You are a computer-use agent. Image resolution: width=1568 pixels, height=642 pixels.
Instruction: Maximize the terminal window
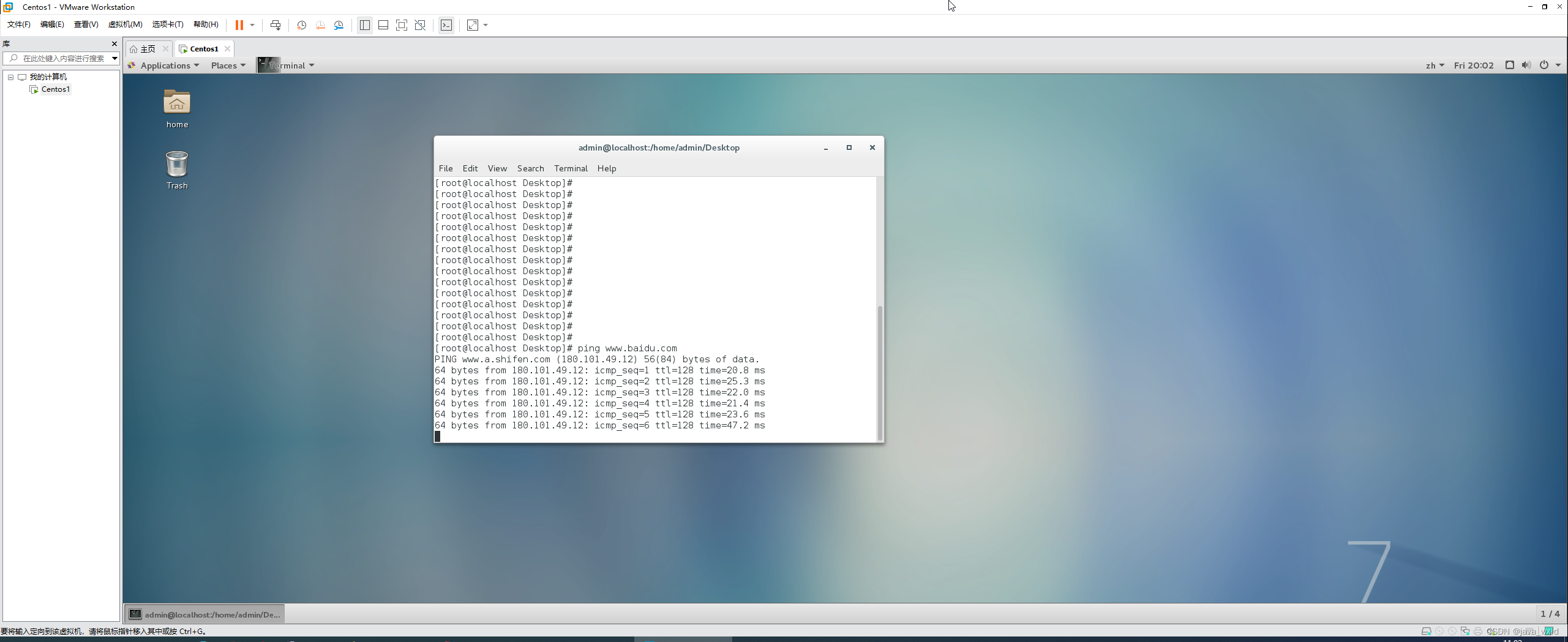(849, 147)
